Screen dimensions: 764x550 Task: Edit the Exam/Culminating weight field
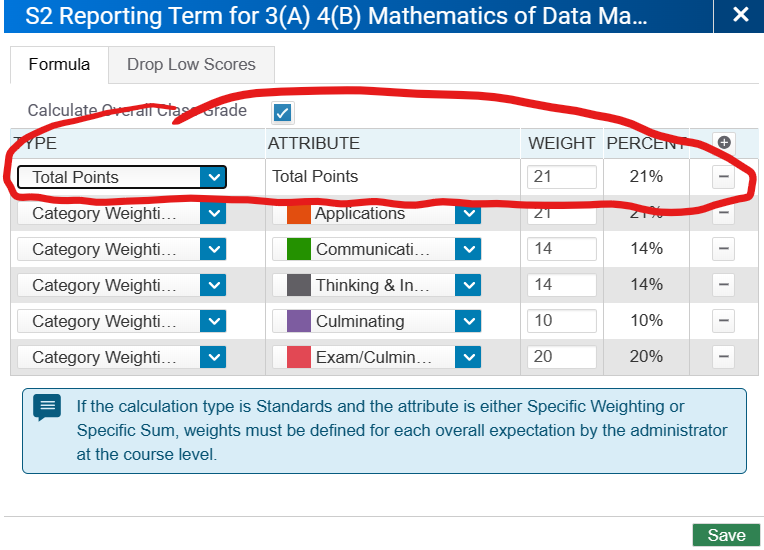pos(561,357)
